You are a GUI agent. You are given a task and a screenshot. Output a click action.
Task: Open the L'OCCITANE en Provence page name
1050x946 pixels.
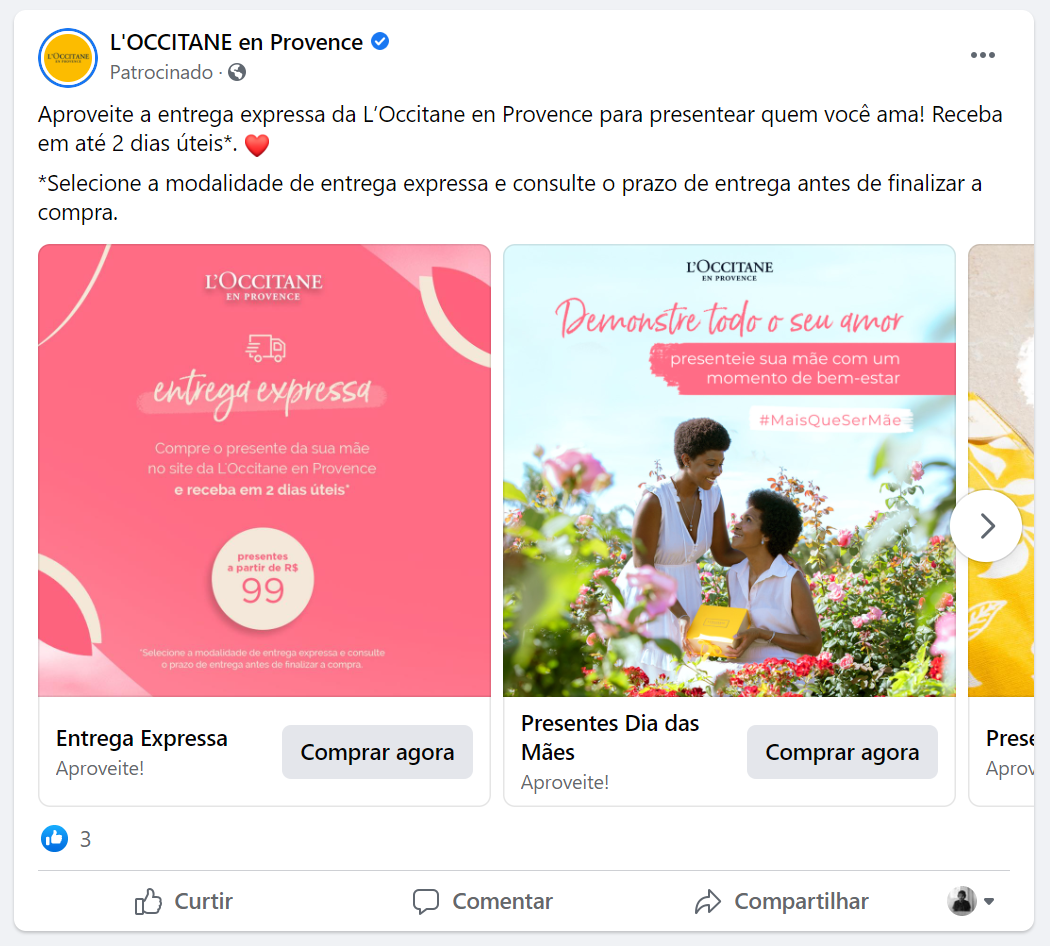click(236, 42)
